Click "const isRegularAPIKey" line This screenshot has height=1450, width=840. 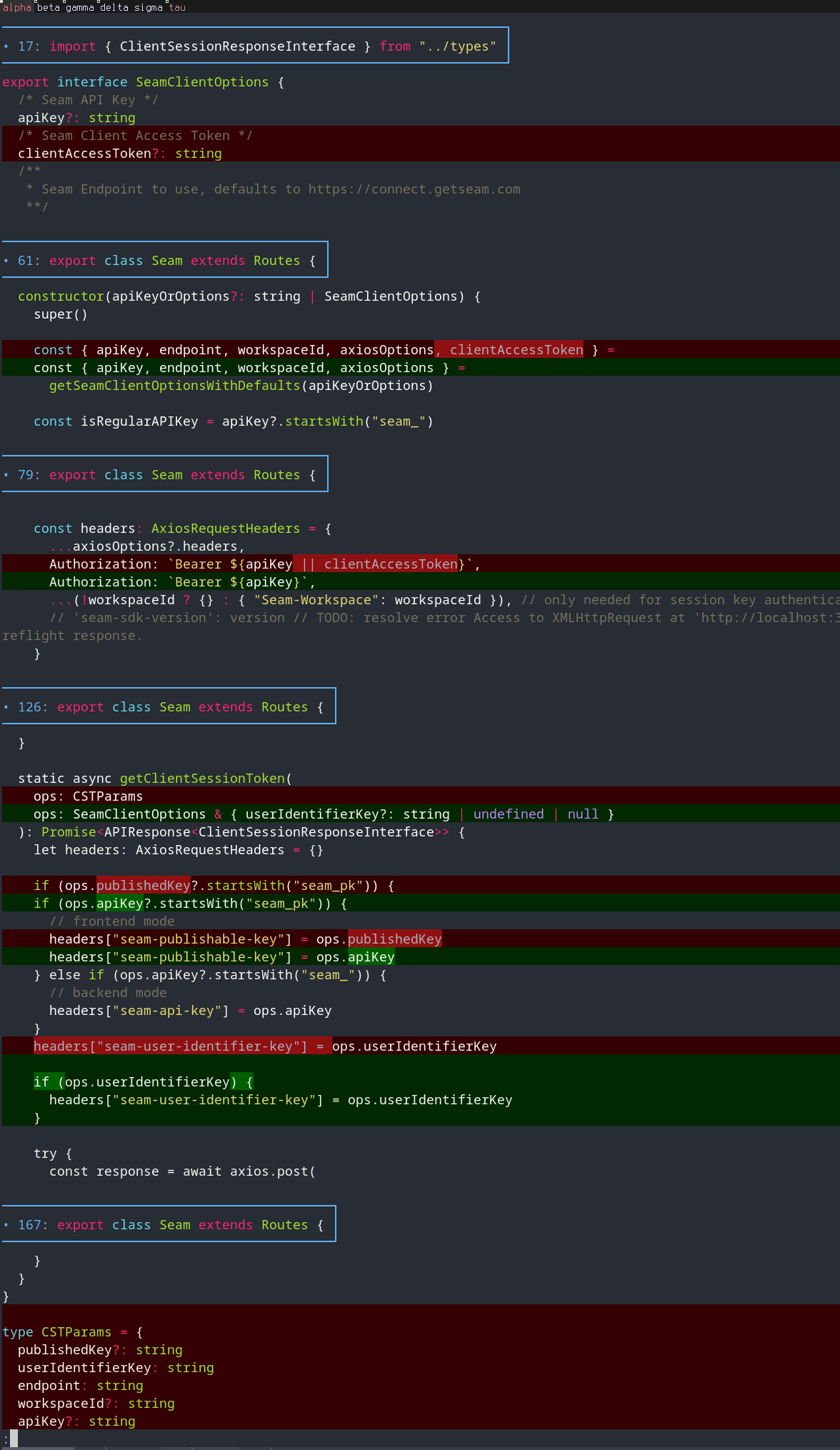pyautogui.click(x=234, y=421)
